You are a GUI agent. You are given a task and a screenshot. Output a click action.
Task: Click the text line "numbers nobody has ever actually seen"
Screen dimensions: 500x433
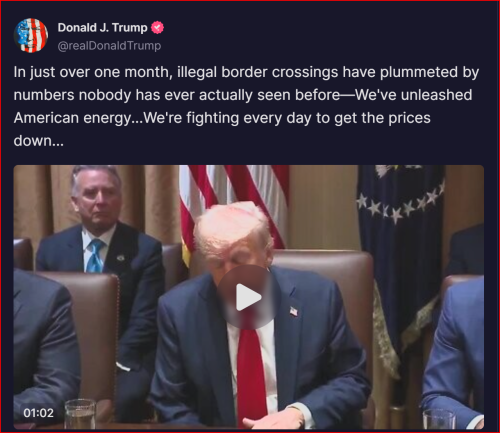tap(243, 95)
